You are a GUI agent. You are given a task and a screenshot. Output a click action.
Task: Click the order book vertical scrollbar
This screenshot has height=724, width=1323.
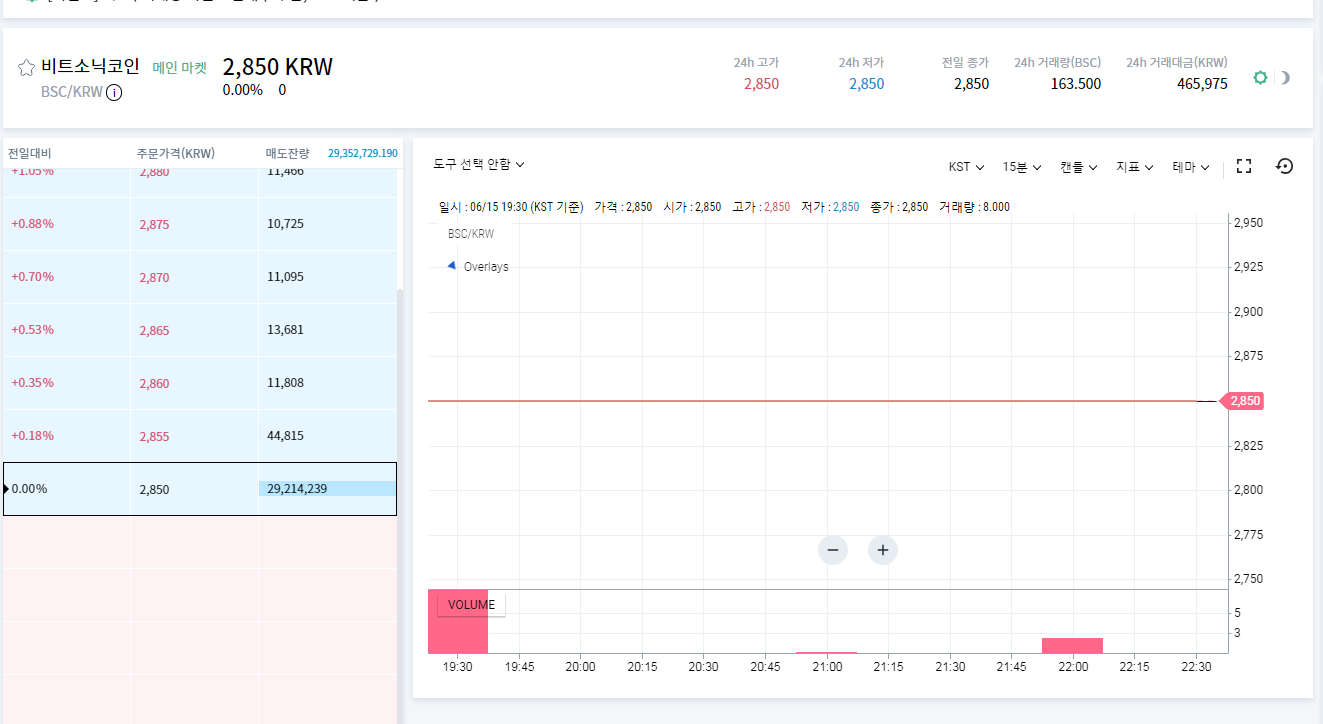(400, 505)
